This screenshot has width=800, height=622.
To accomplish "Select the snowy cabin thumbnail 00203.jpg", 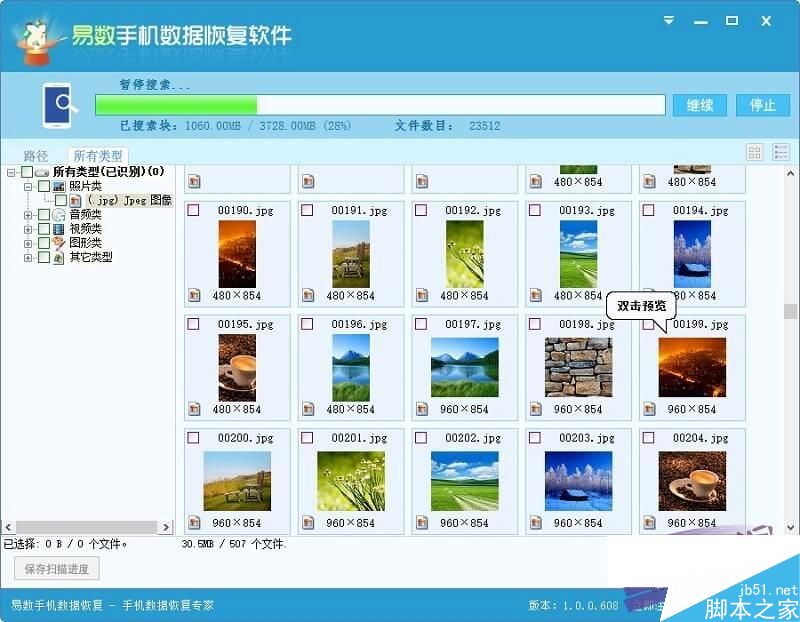I will click(x=579, y=481).
